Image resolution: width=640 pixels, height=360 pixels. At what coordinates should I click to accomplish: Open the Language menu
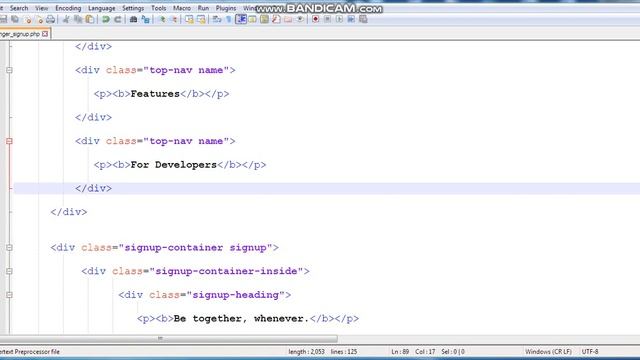(102, 8)
